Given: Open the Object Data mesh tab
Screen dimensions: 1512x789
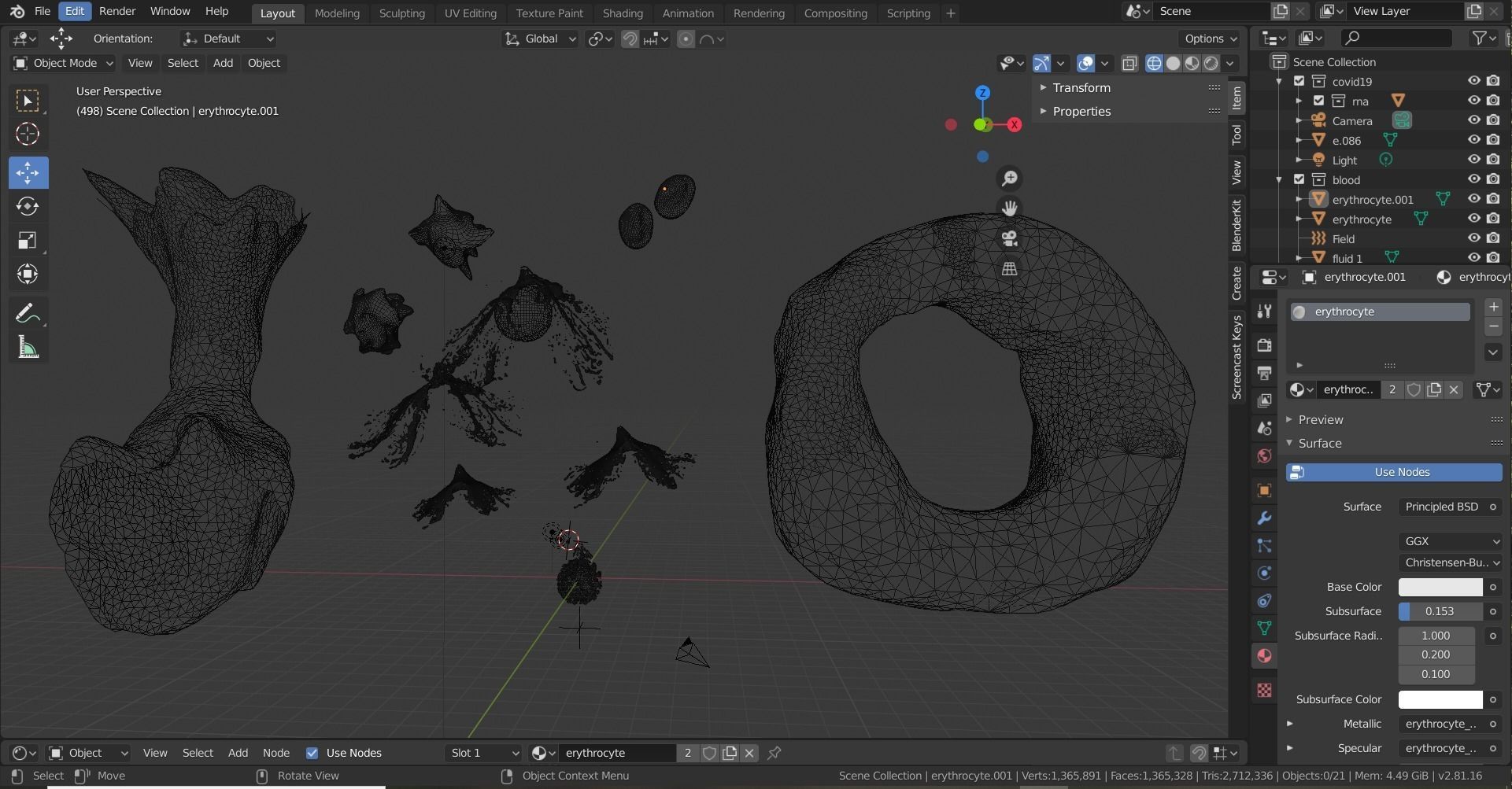Looking at the screenshot, I should [1264, 629].
